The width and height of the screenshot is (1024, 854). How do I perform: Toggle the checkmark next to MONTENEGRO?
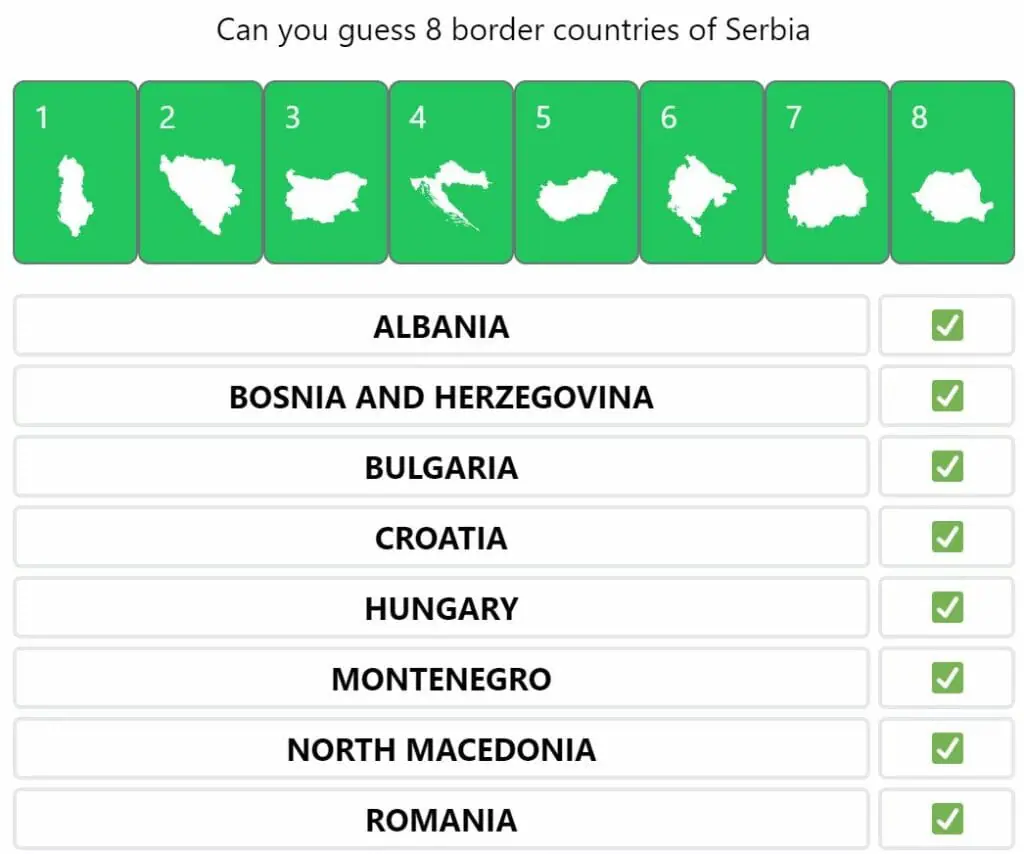coord(947,678)
